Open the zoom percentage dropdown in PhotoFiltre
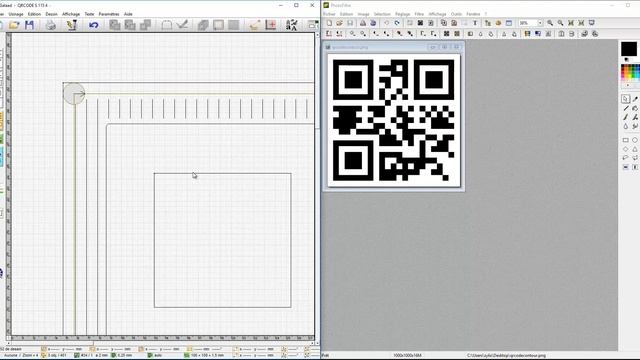This screenshot has width=640, height=360. (540, 23)
